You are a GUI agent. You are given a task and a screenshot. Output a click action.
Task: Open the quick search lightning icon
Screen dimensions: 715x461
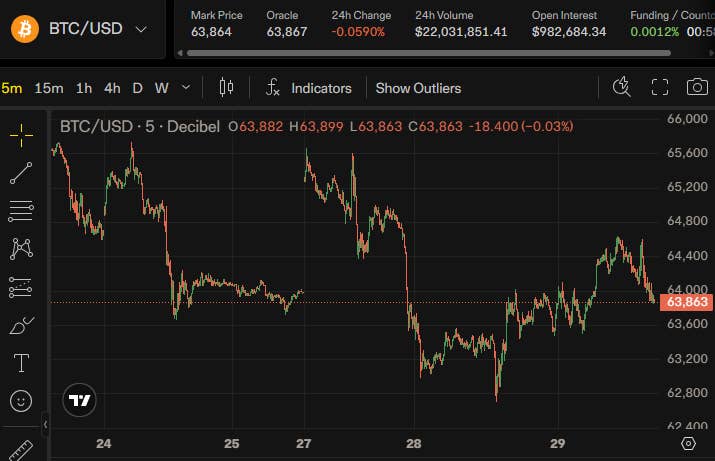point(622,87)
